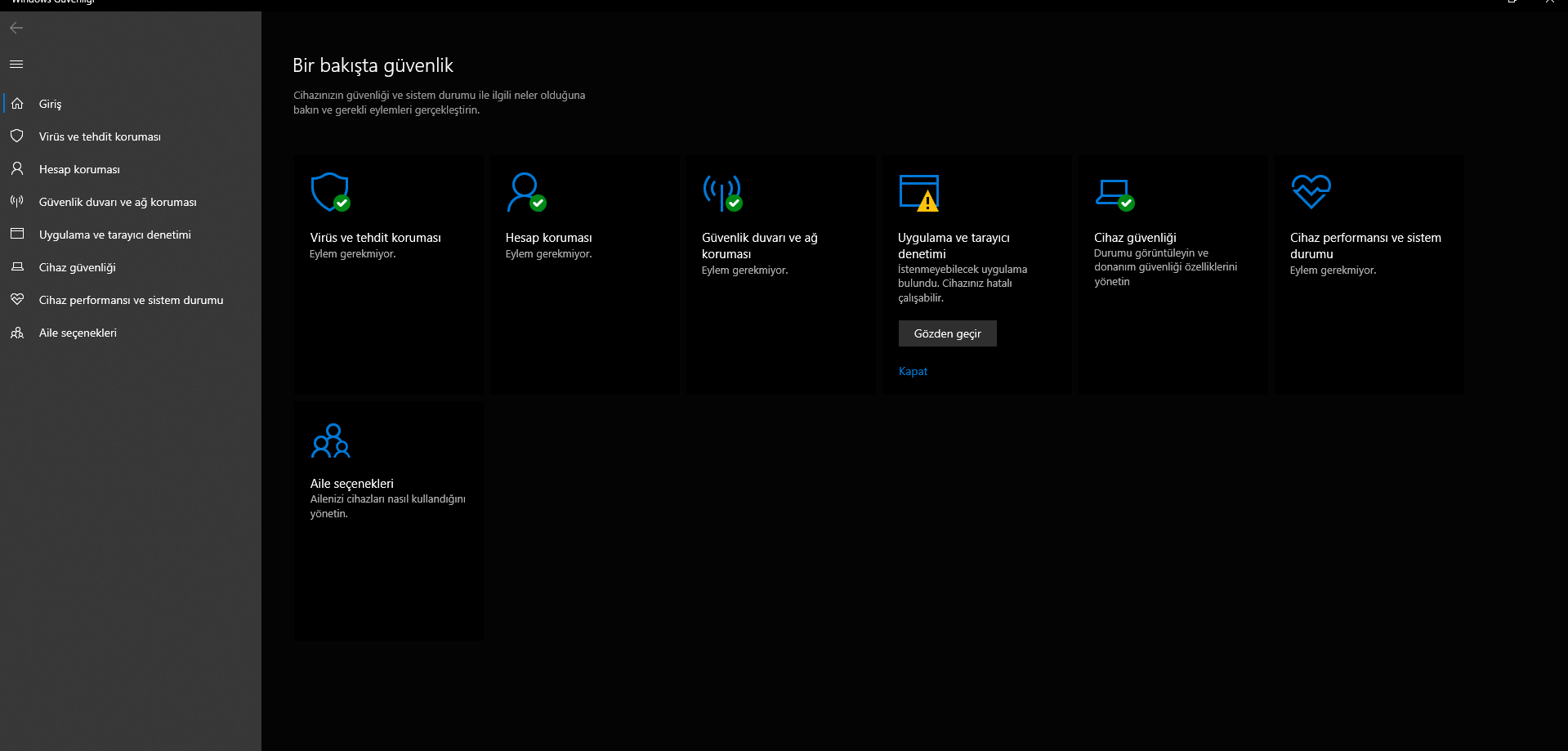Open the large shield icon tile
The height and width of the screenshot is (751, 1568).
(x=330, y=192)
